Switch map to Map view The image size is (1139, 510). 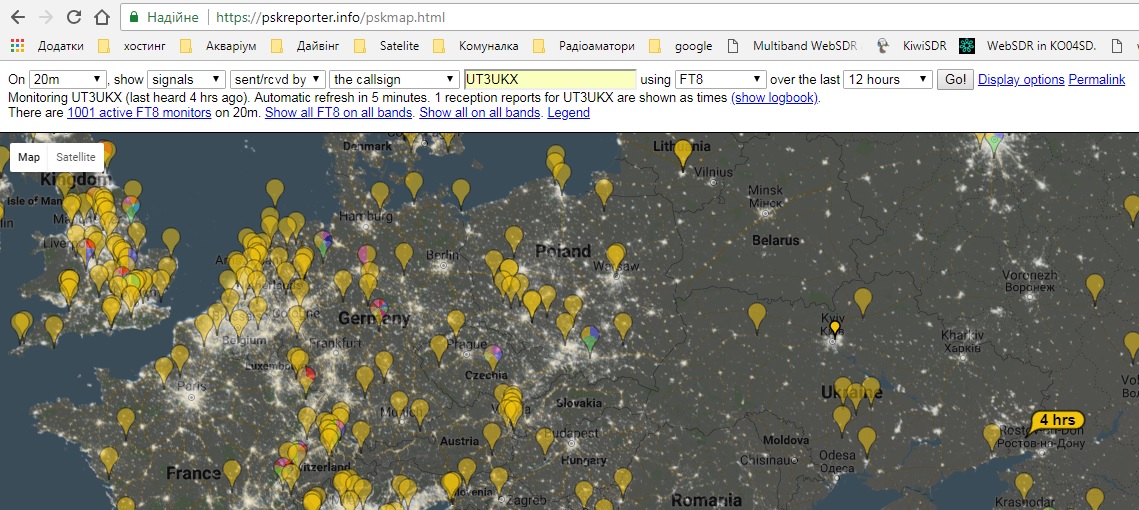coord(29,157)
